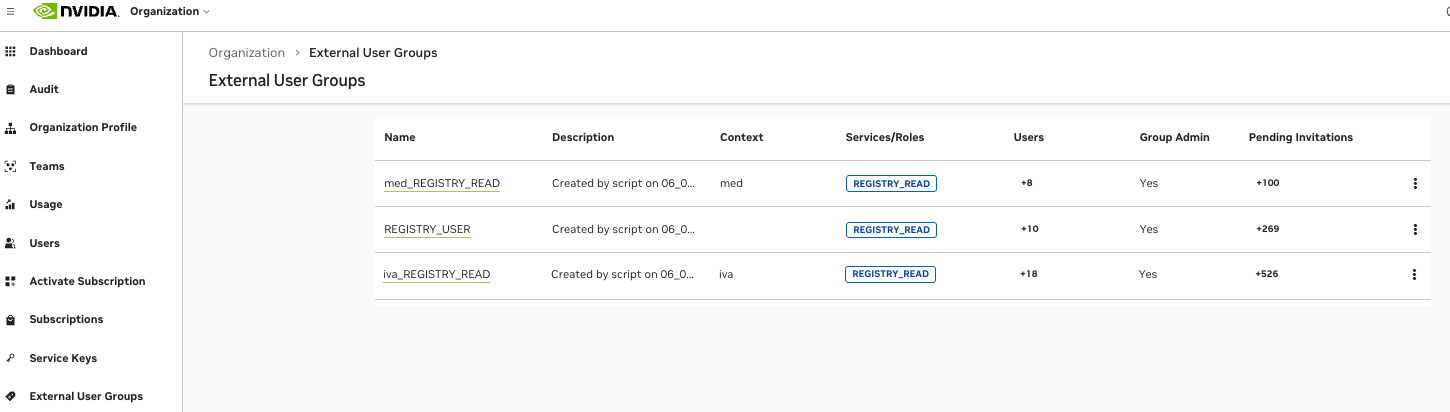Screen dimensions: 1450x412
Task: Open actions menu for med_REGISTRY_READ row
Action: pyautogui.click(x=1415, y=184)
